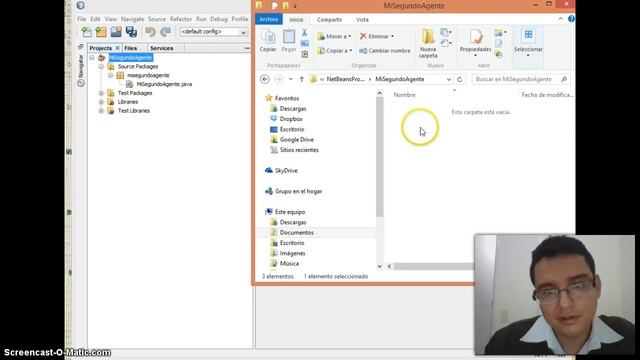Select the Compartir ribbon tab
Screen dimensions: 640x360
coord(329,20)
